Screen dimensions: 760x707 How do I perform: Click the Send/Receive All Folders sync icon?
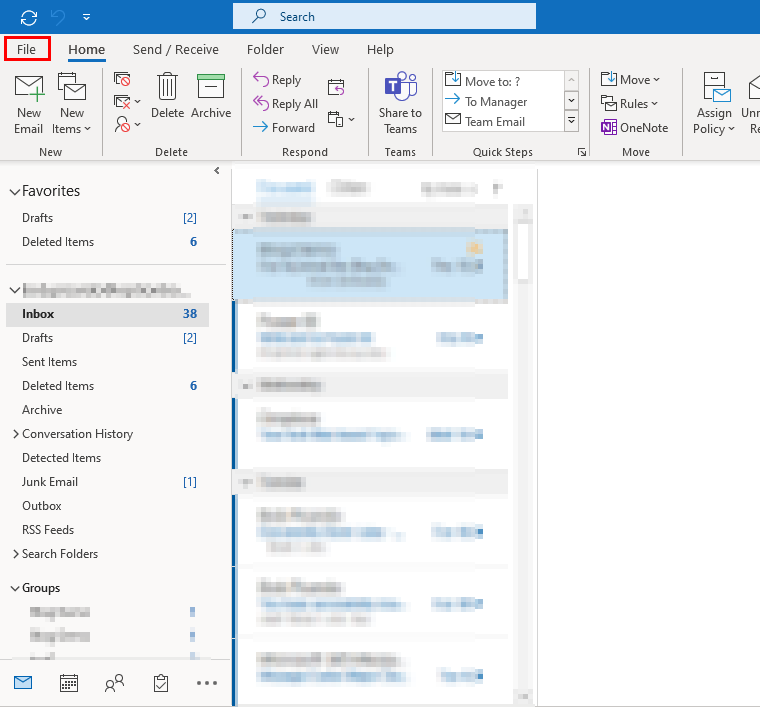(29, 18)
